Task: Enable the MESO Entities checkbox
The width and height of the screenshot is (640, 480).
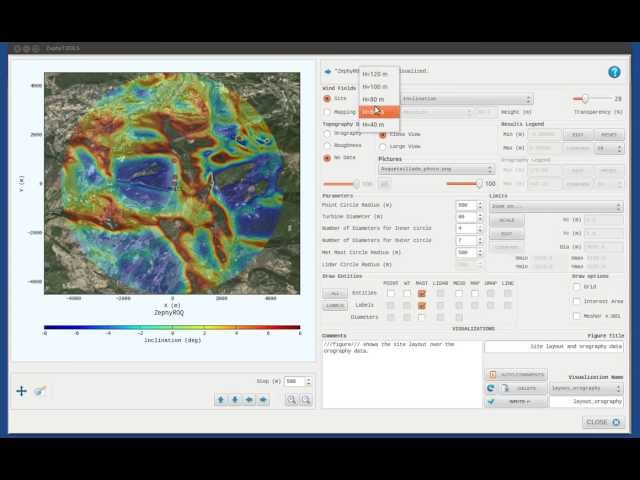Action: tap(459, 293)
